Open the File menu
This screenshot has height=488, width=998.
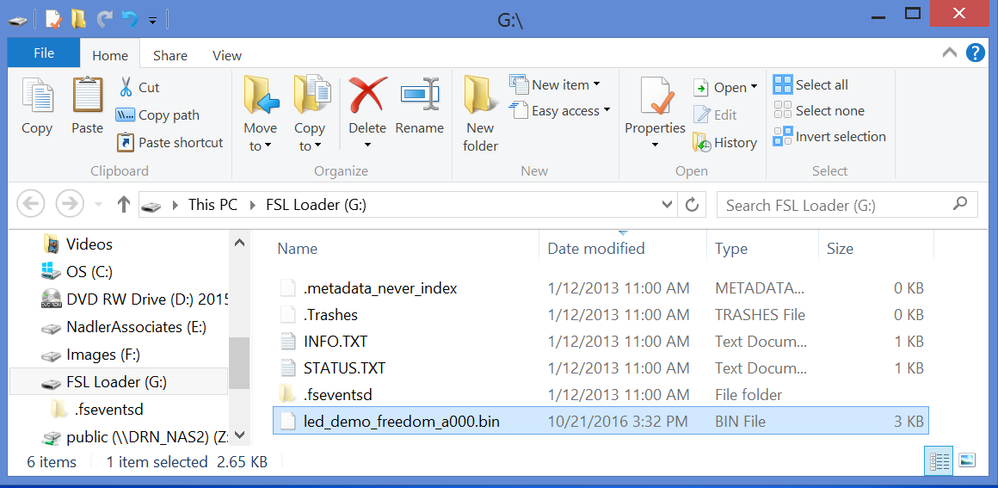(44, 54)
